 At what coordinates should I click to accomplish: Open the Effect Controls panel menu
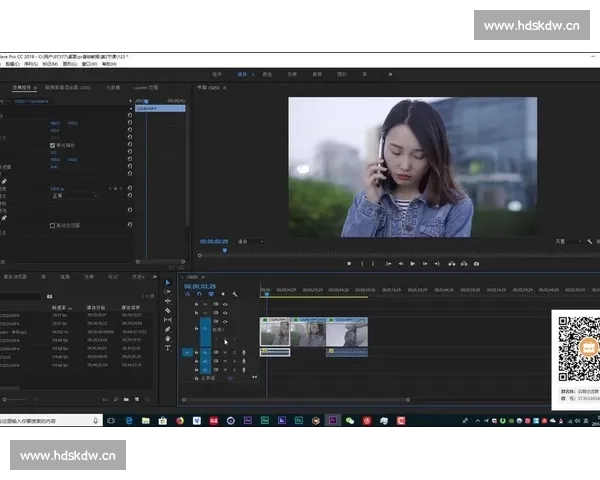coord(35,88)
